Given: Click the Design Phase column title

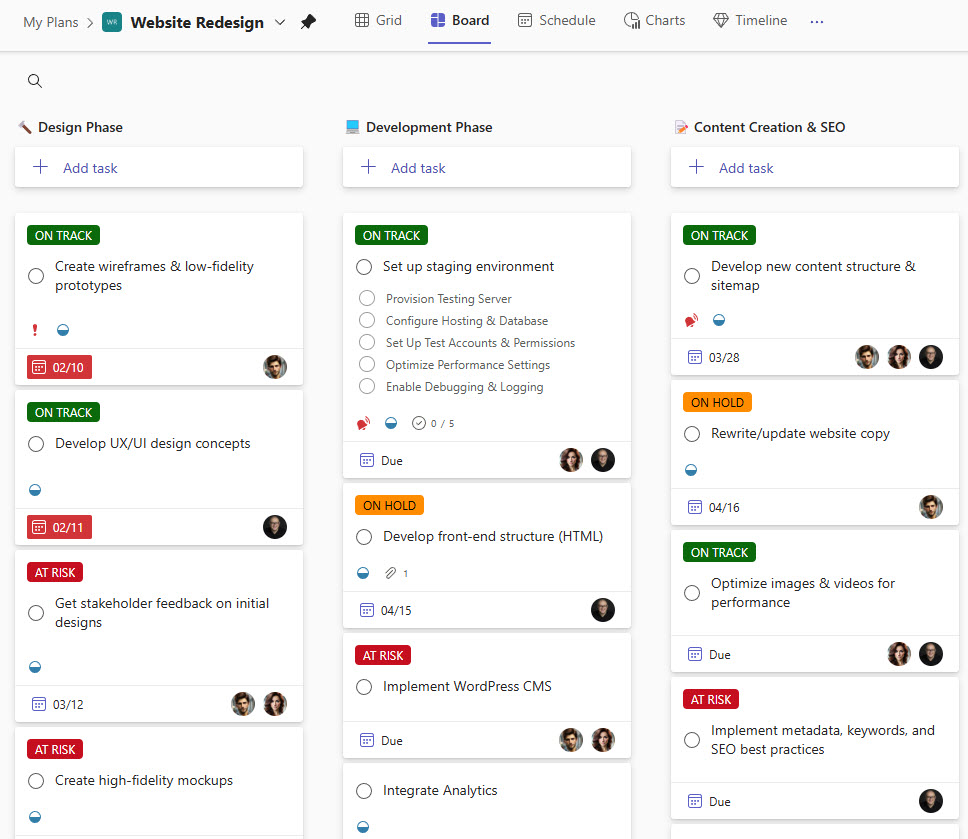Looking at the screenshot, I should [x=80, y=127].
